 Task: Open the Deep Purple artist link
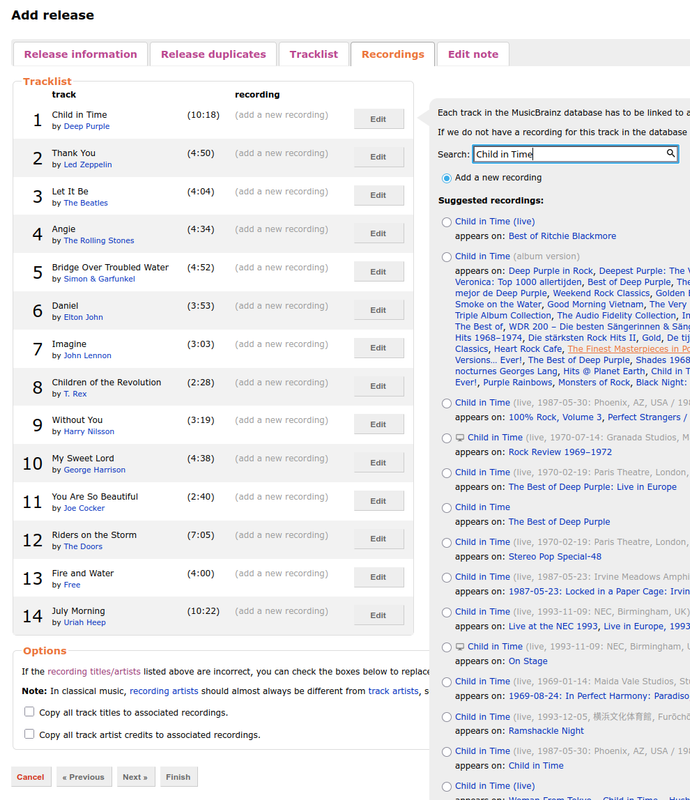coord(87,126)
